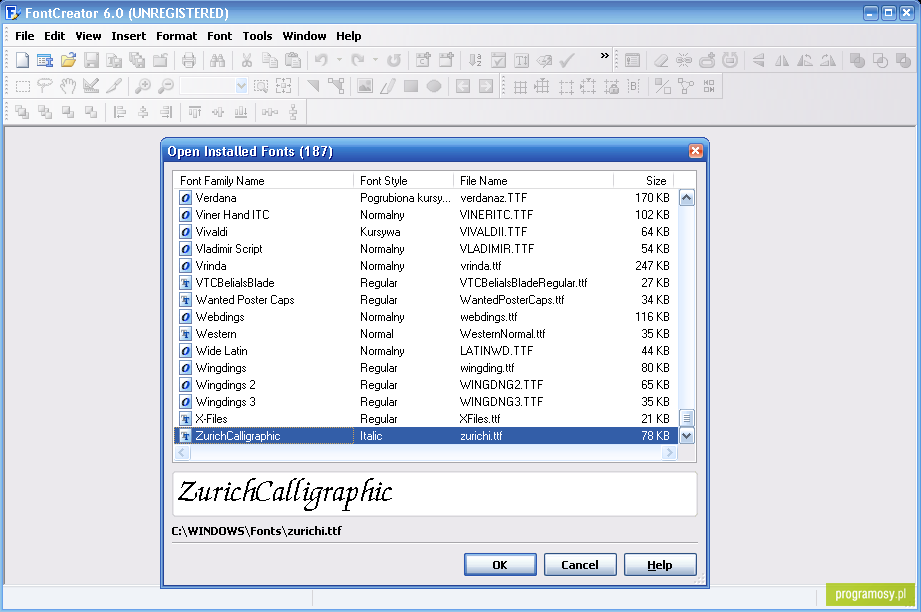Image resolution: width=921 pixels, height=612 pixels.
Task: Open the Edit menu
Action: 54,36
